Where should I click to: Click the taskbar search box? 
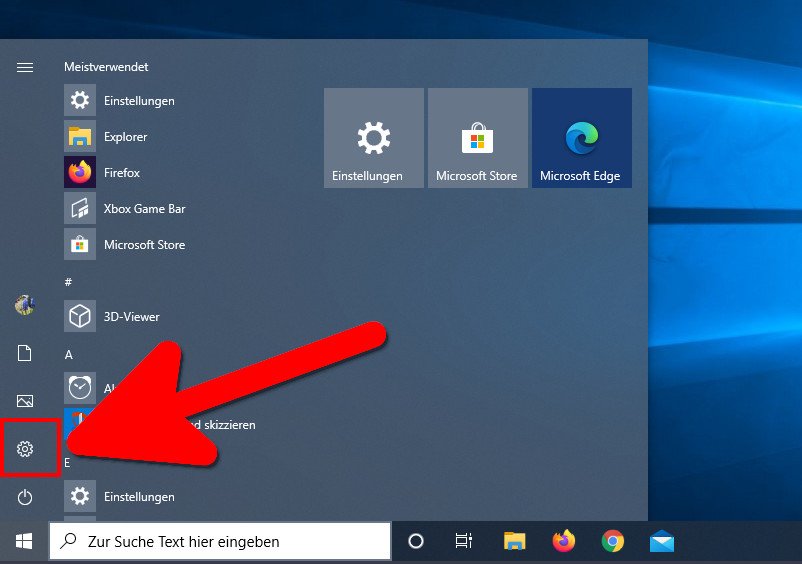220,541
